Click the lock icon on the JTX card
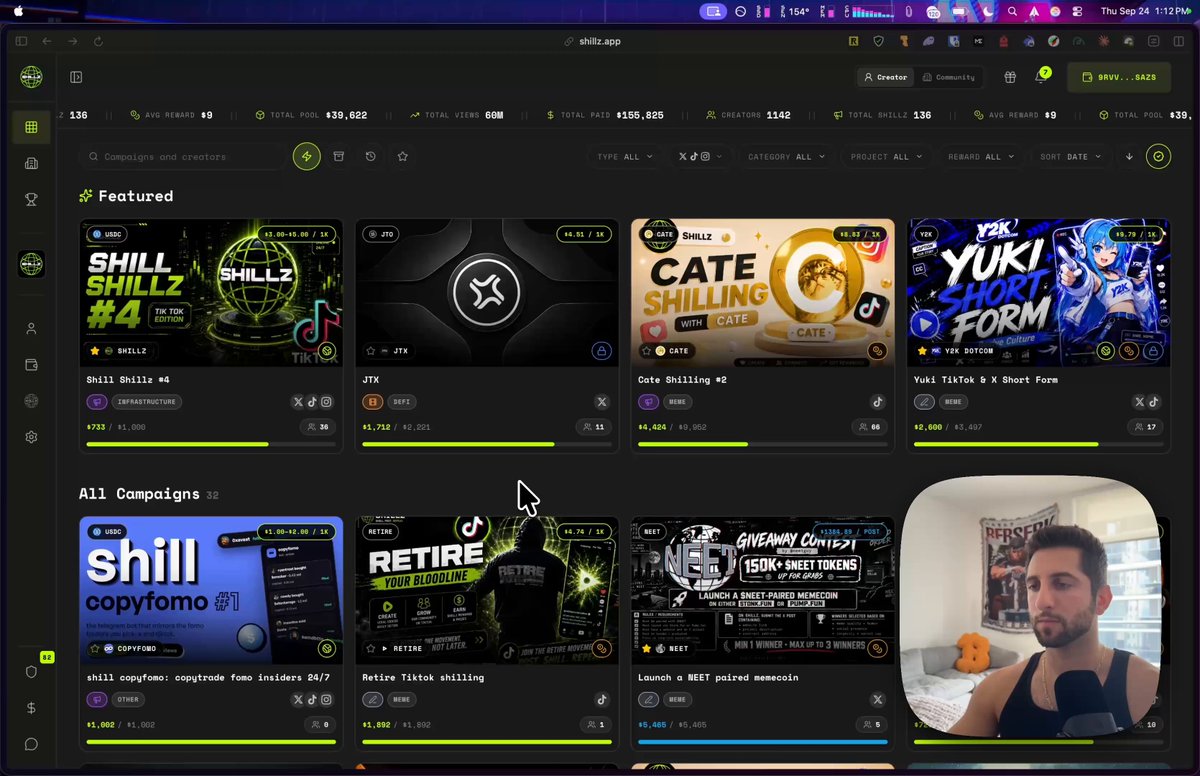The image size is (1200, 776). click(x=601, y=351)
